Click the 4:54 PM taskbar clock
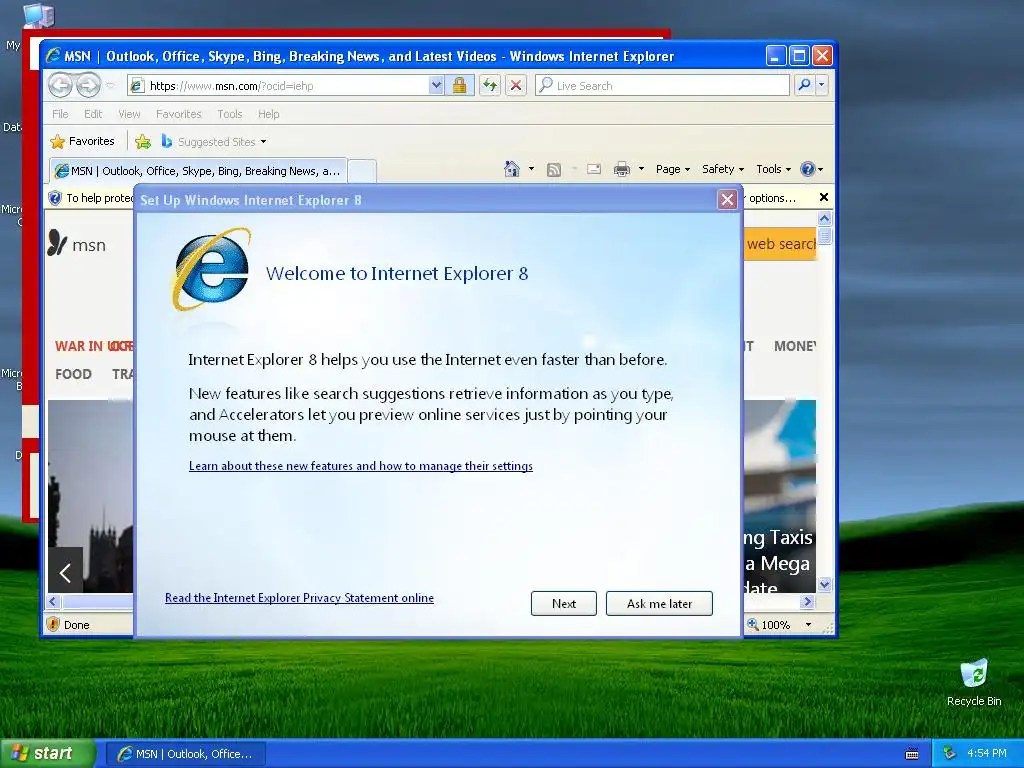Image resolution: width=1024 pixels, height=768 pixels. point(987,753)
